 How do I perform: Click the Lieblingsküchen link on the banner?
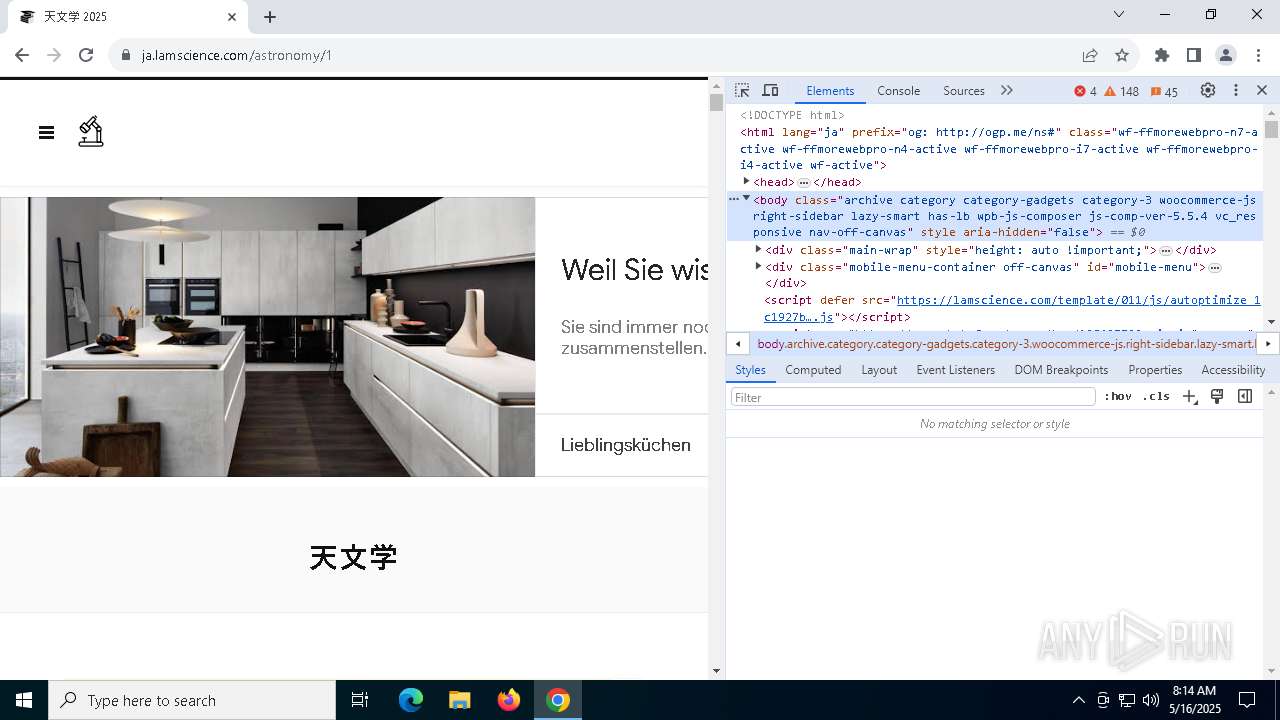626,445
